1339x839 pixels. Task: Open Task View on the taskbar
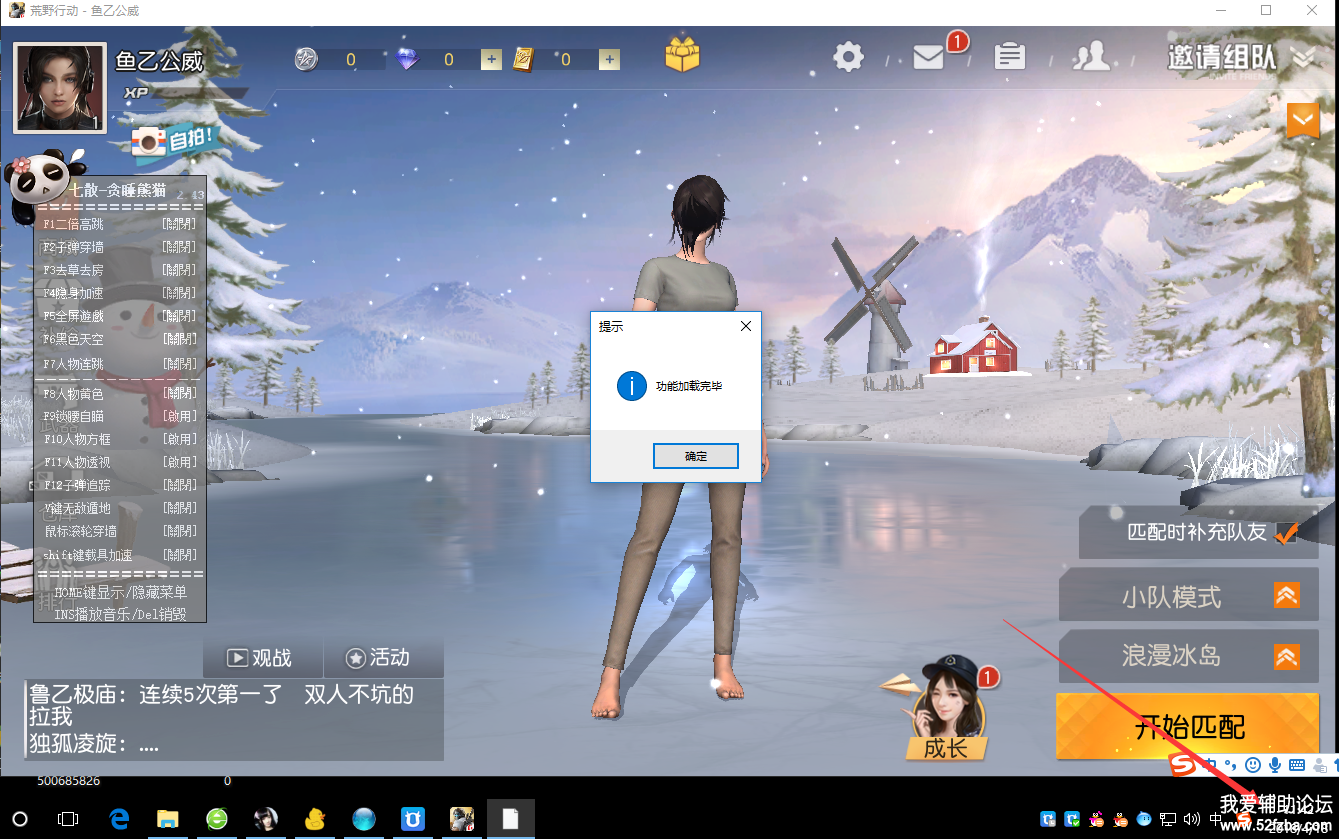click(x=68, y=819)
